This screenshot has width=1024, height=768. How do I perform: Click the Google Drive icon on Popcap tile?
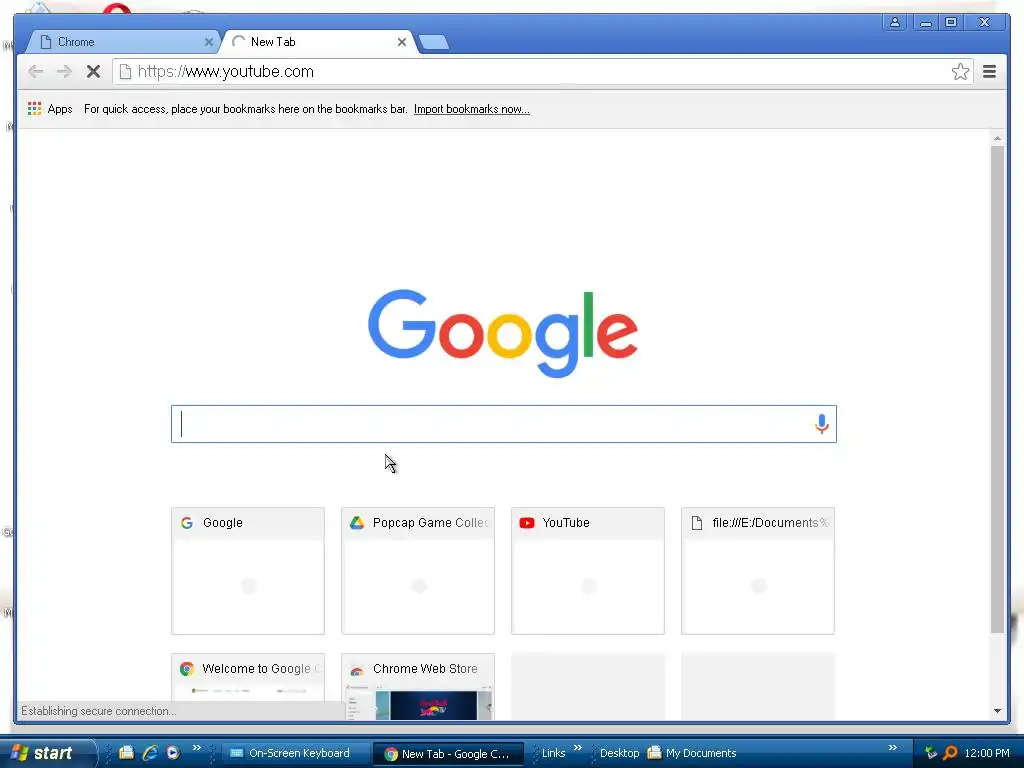click(x=357, y=522)
